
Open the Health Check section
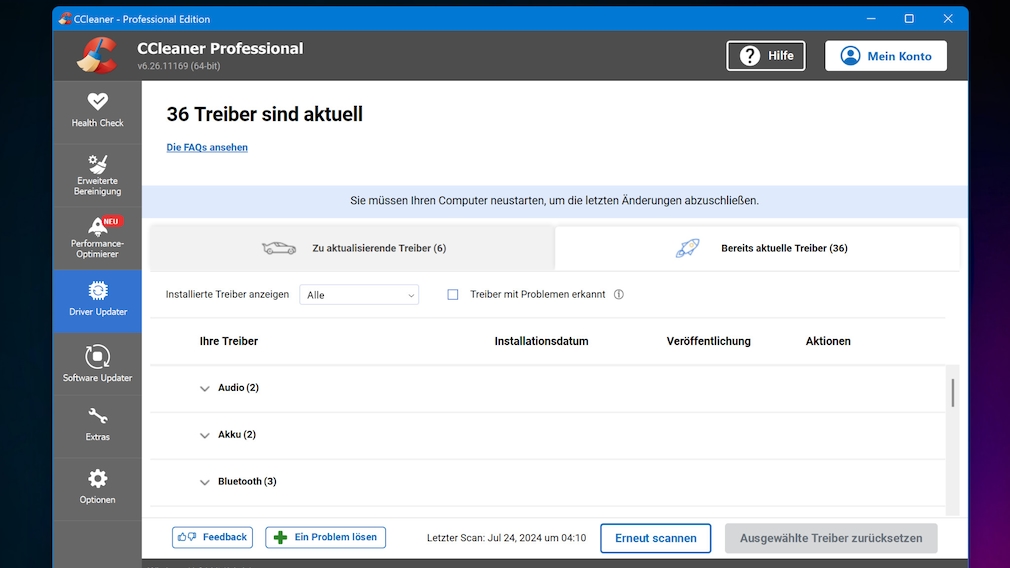97,111
